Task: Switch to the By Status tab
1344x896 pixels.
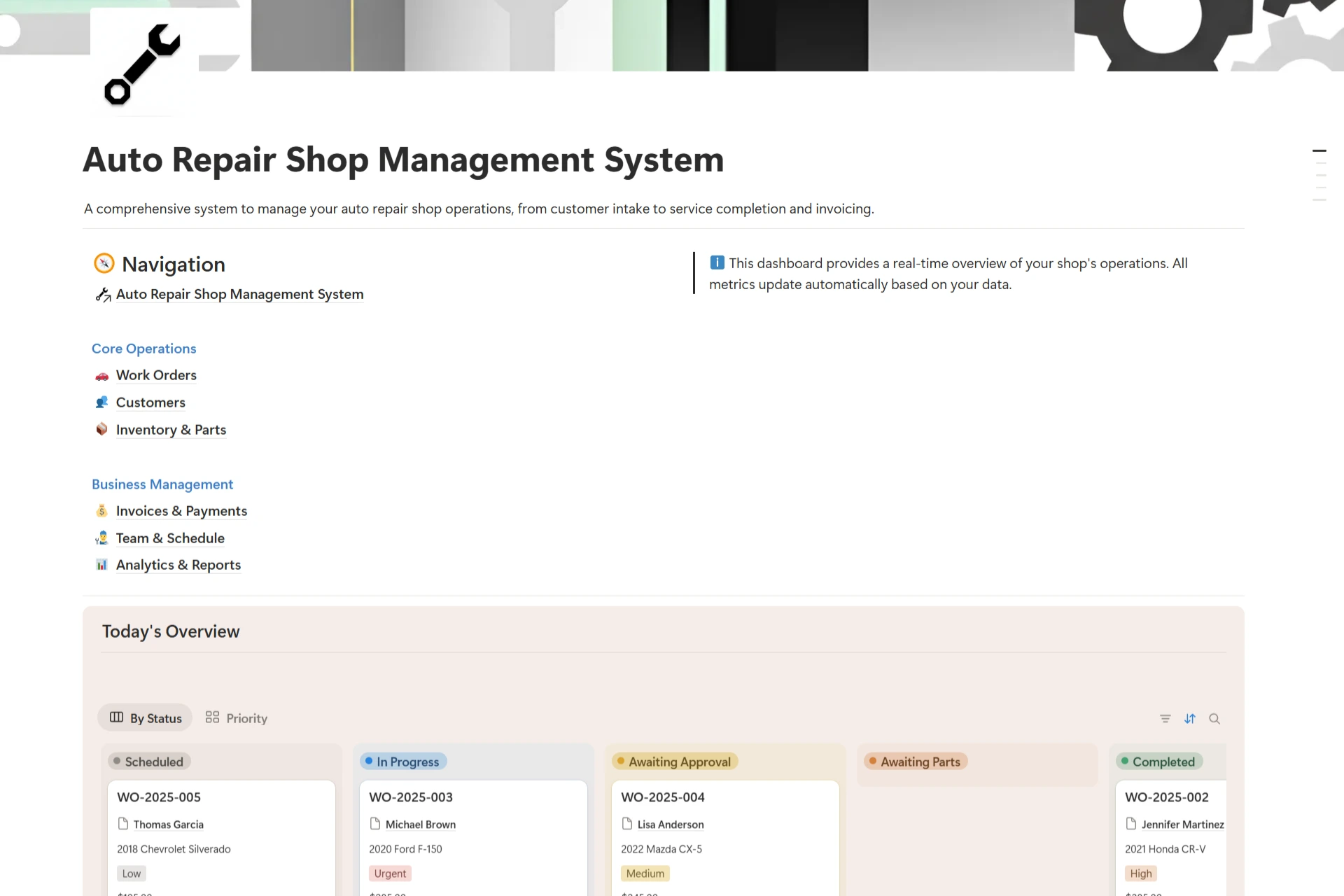Action: pyautogui.click(x=146, y=718)
